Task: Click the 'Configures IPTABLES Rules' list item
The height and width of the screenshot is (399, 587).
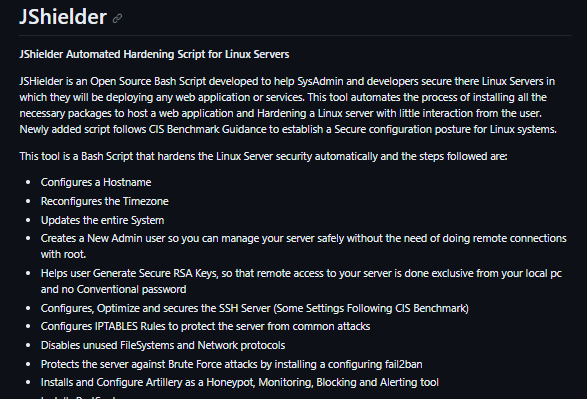Action: coord(205,326)
